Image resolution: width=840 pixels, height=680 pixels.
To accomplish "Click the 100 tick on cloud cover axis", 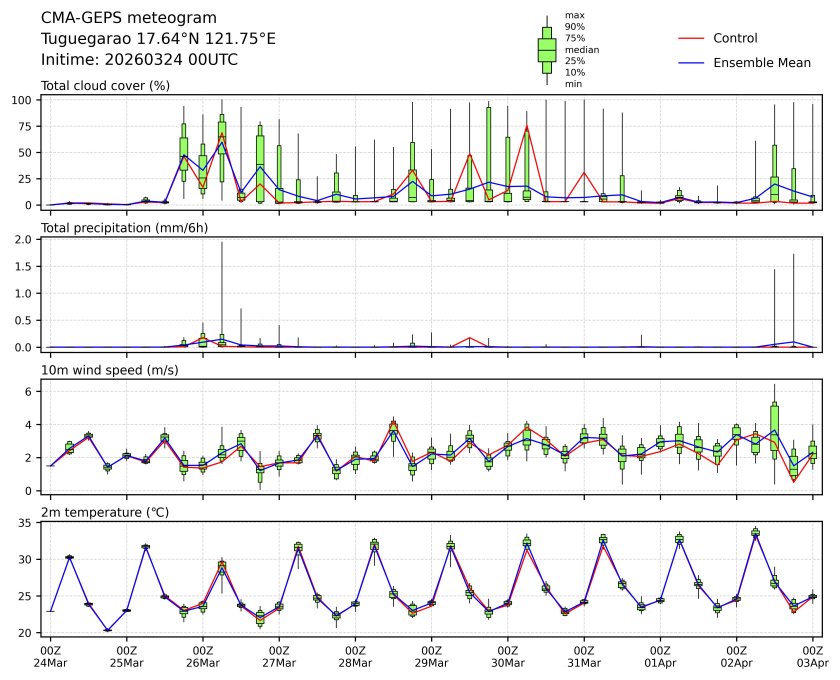I will [26, 100].
